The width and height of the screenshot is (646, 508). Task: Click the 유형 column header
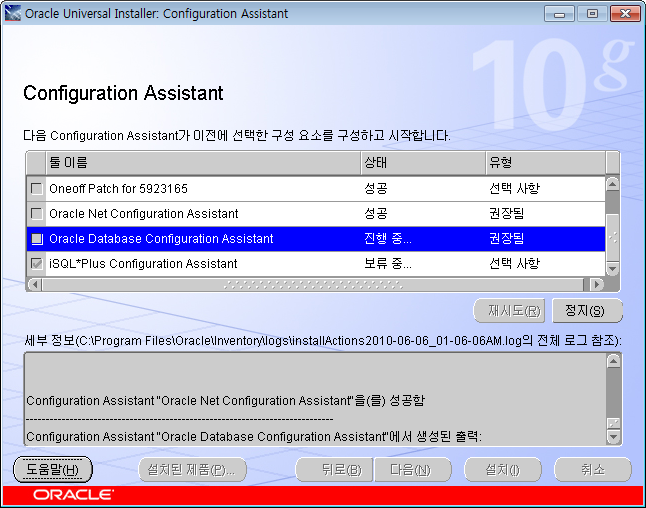tap(545, 163)
